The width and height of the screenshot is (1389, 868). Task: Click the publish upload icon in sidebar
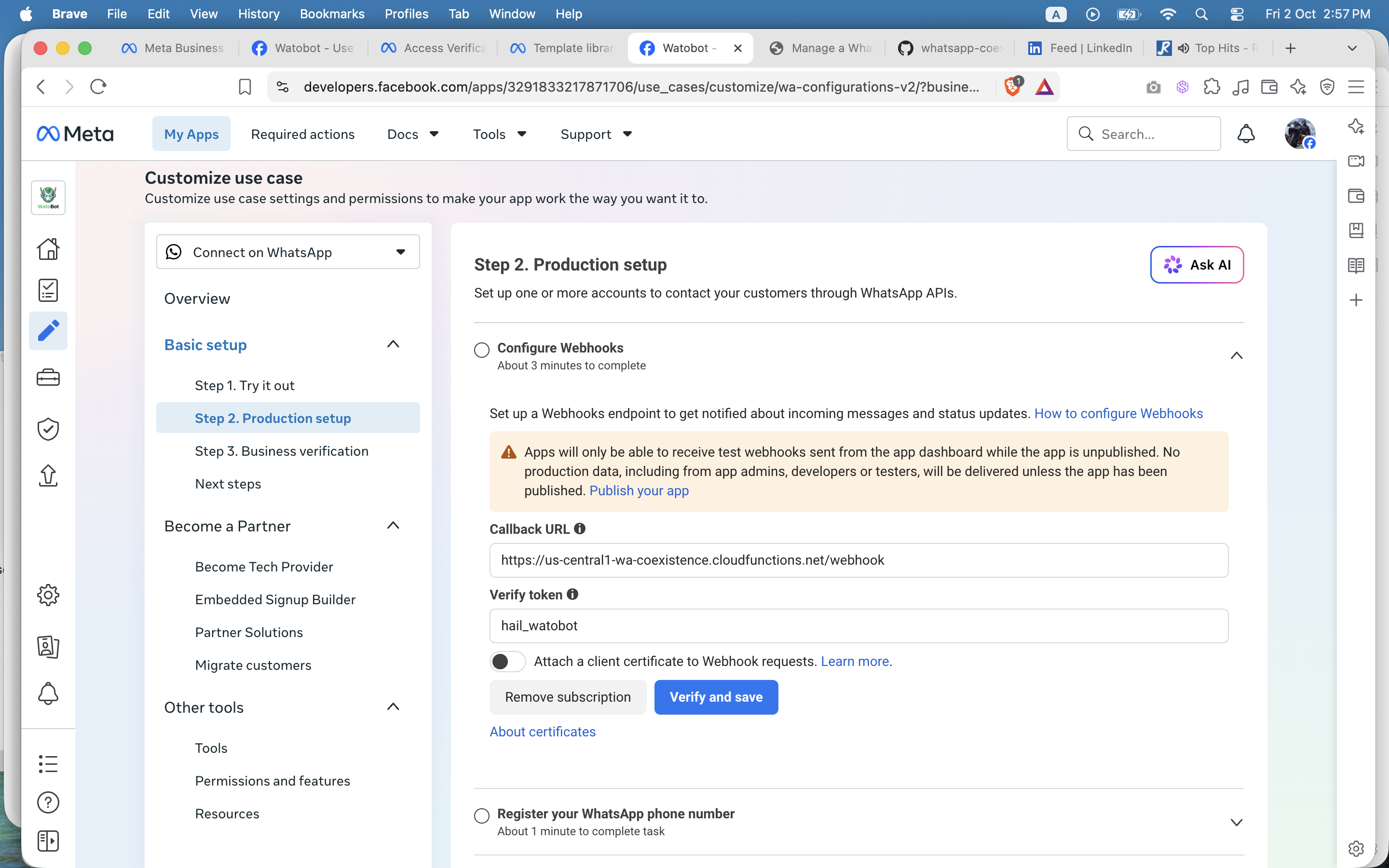(48, 475)
